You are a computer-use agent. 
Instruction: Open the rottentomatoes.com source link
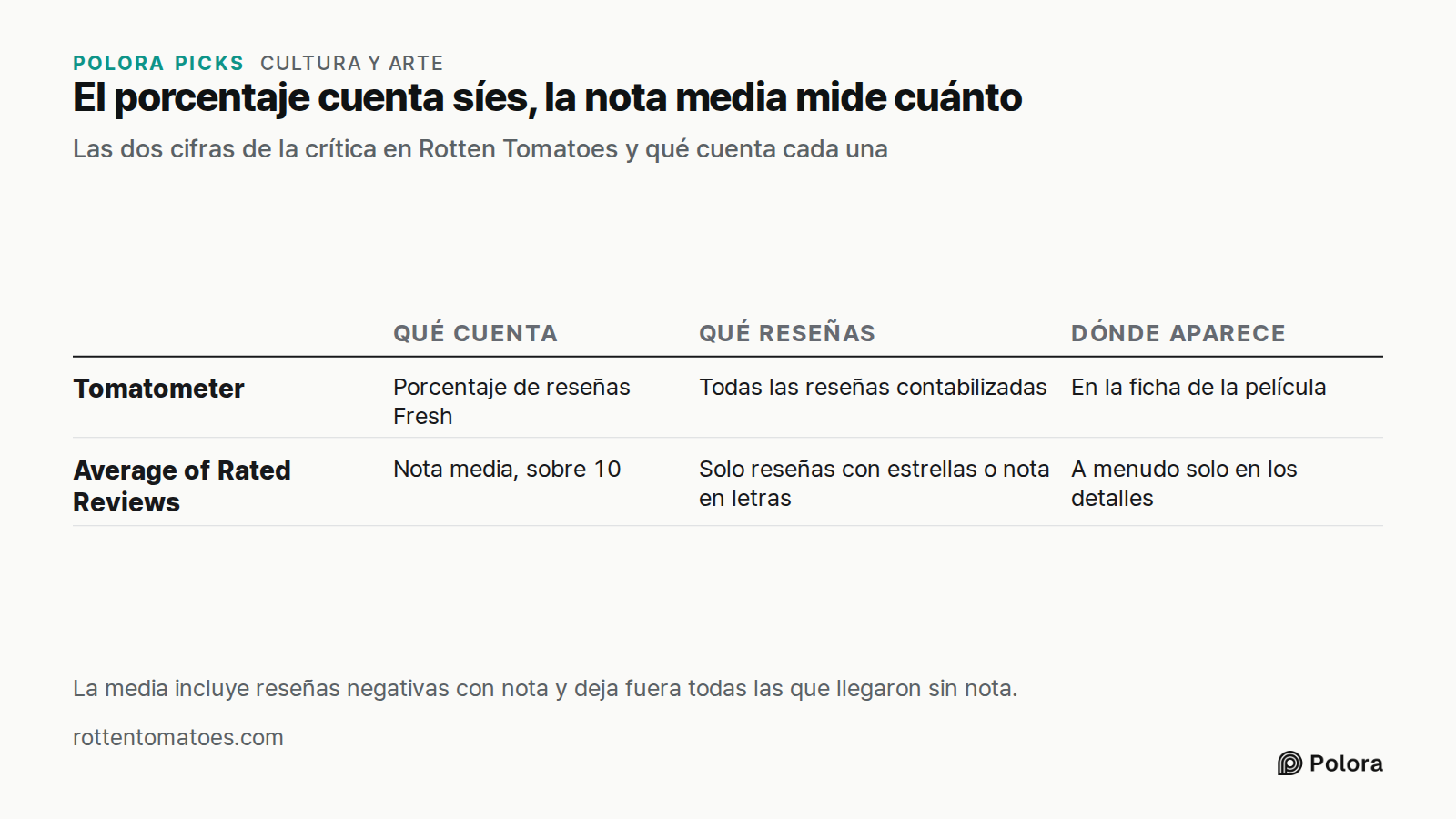coord(178,737)
